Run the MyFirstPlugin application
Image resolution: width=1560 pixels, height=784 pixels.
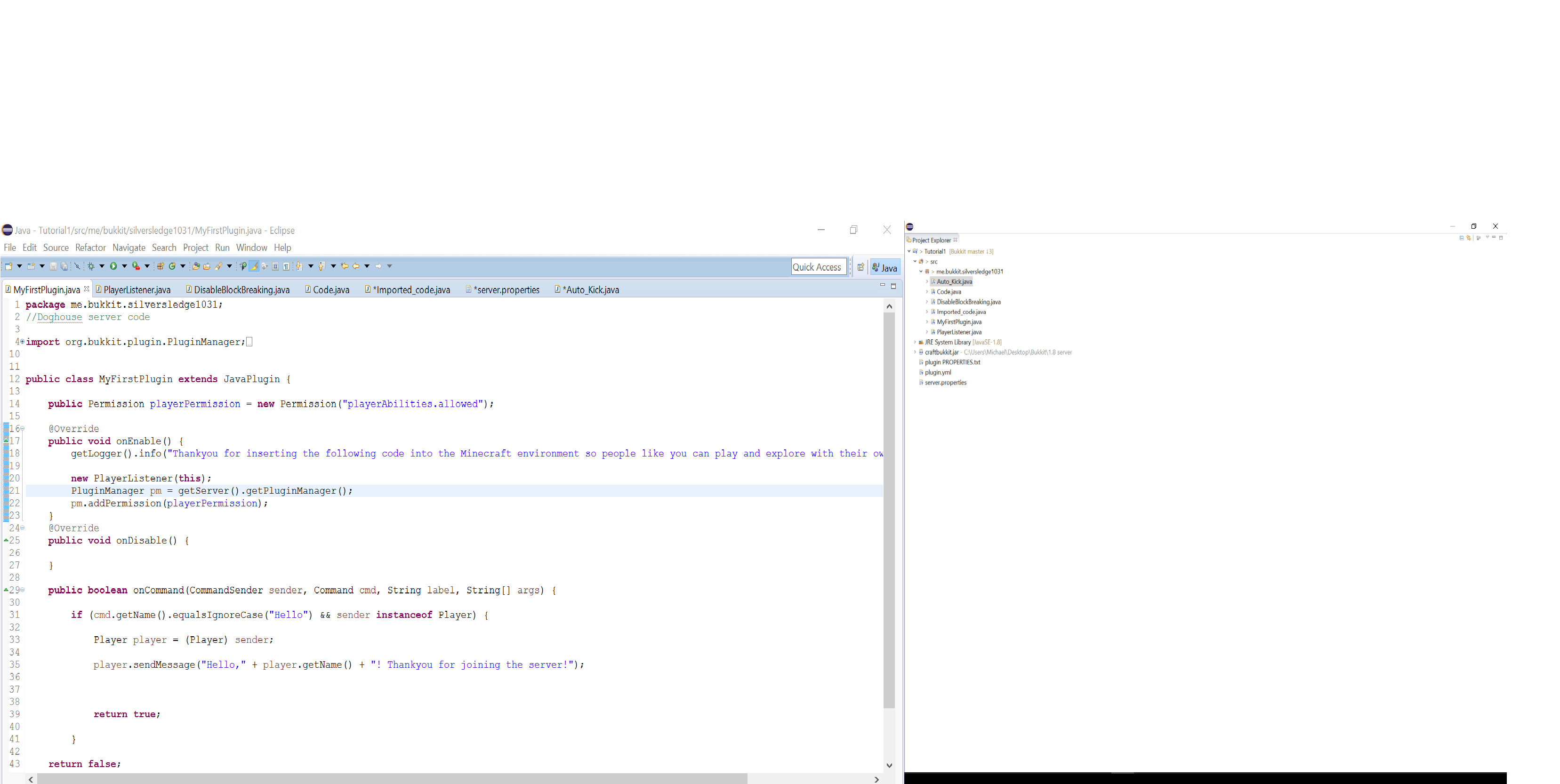[114, 267]
